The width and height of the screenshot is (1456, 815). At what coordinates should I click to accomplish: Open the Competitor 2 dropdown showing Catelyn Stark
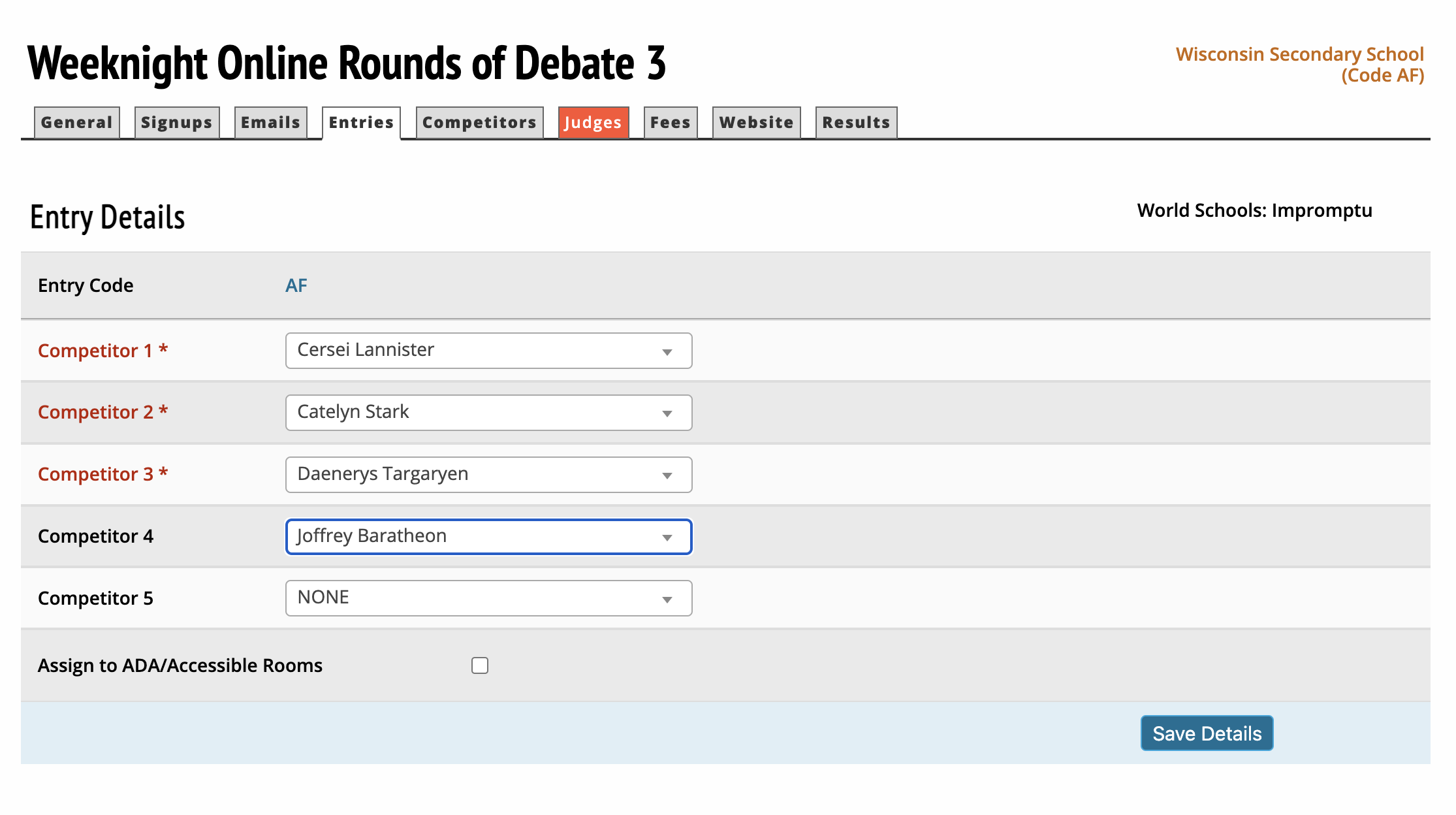(x=488, y=413)
